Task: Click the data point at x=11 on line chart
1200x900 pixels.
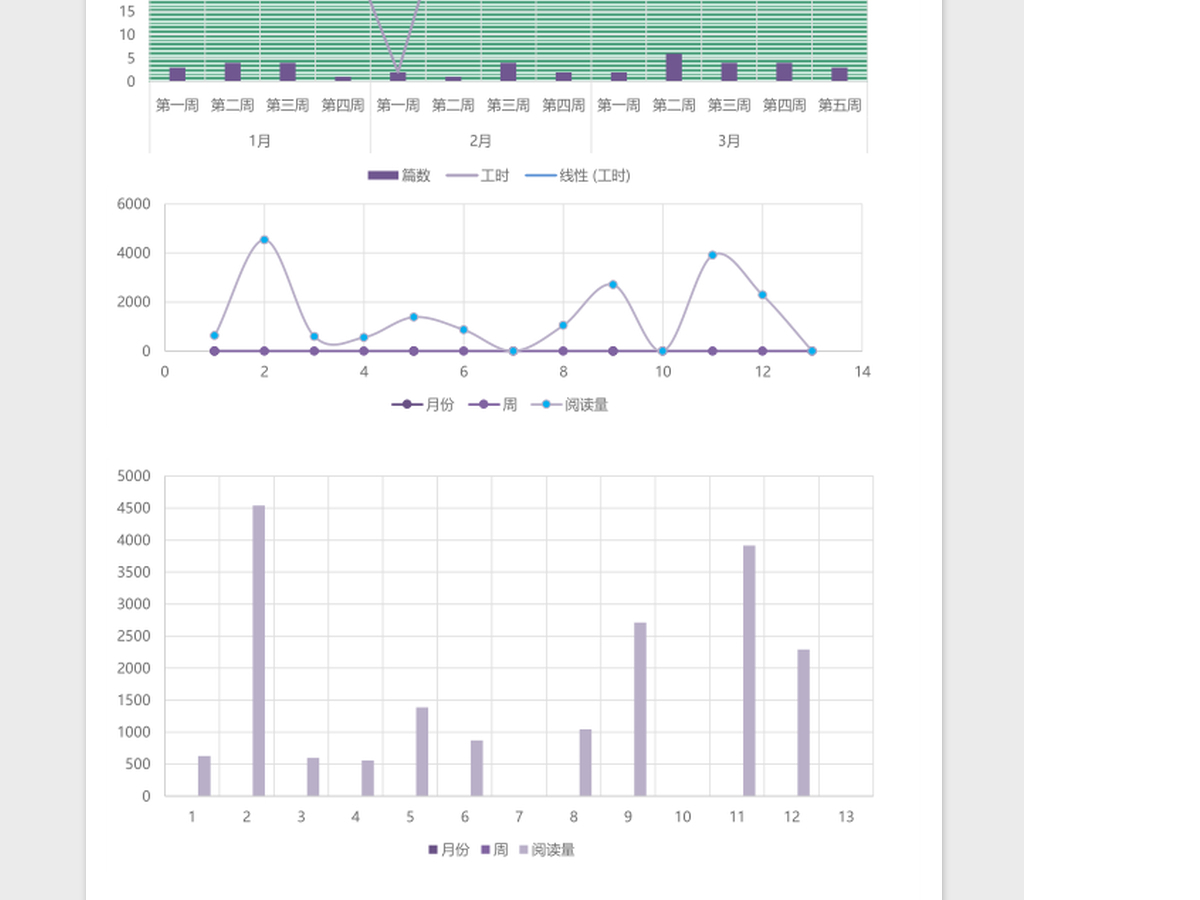Action: (x=713, y=255)
